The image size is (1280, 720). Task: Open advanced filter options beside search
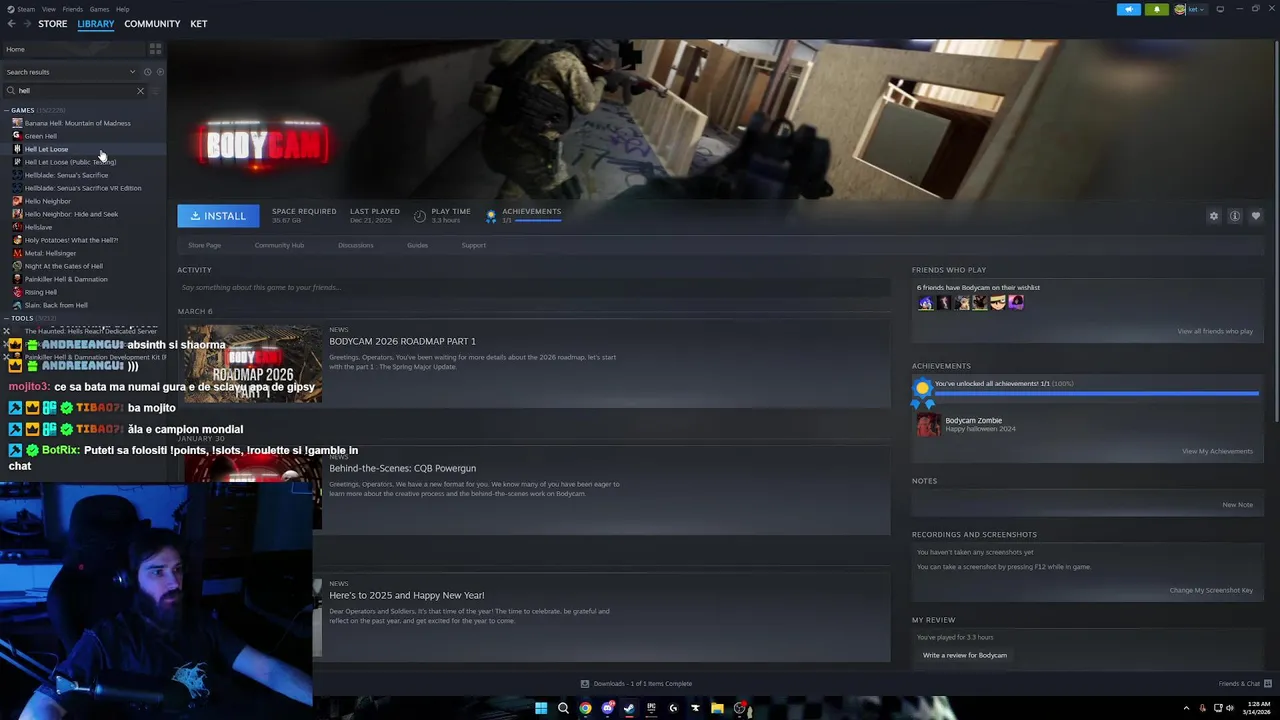155,91
